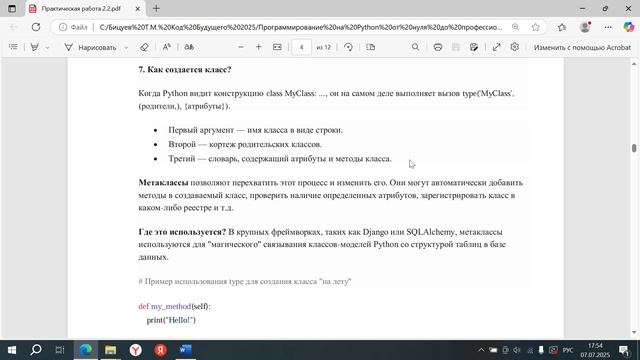Open PDF viewer settings gear
The height and width of the screenshot is (360, 640).
pos(515,47)
